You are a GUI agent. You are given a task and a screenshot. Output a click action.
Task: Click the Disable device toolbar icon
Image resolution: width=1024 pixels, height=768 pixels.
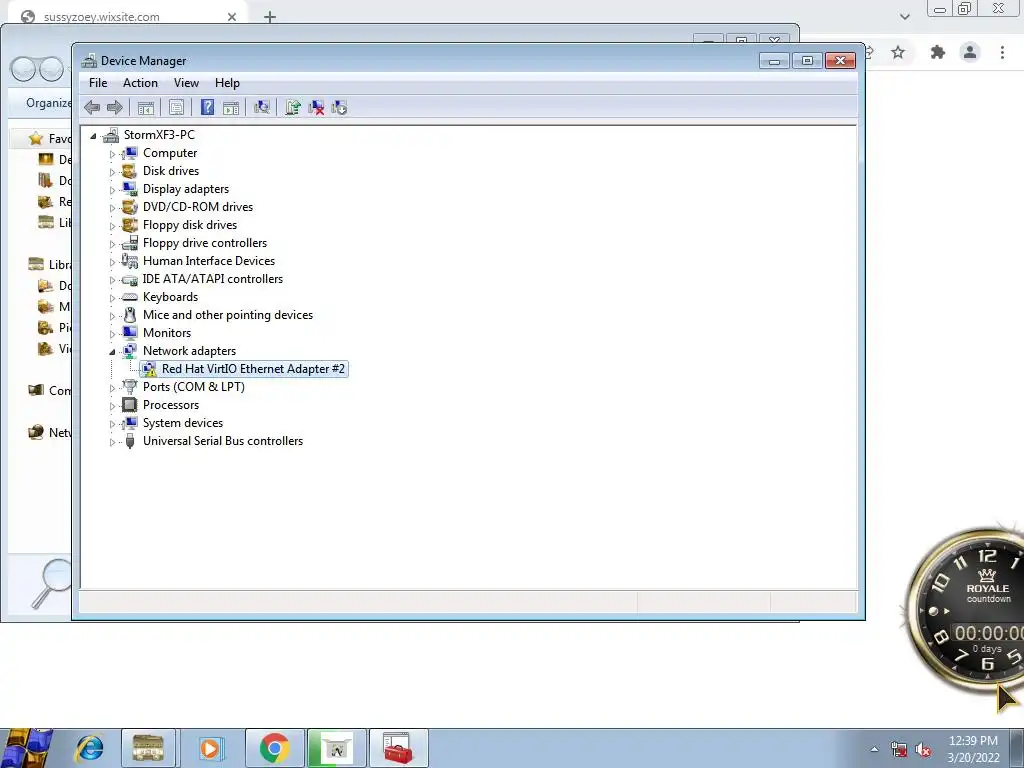339,108
